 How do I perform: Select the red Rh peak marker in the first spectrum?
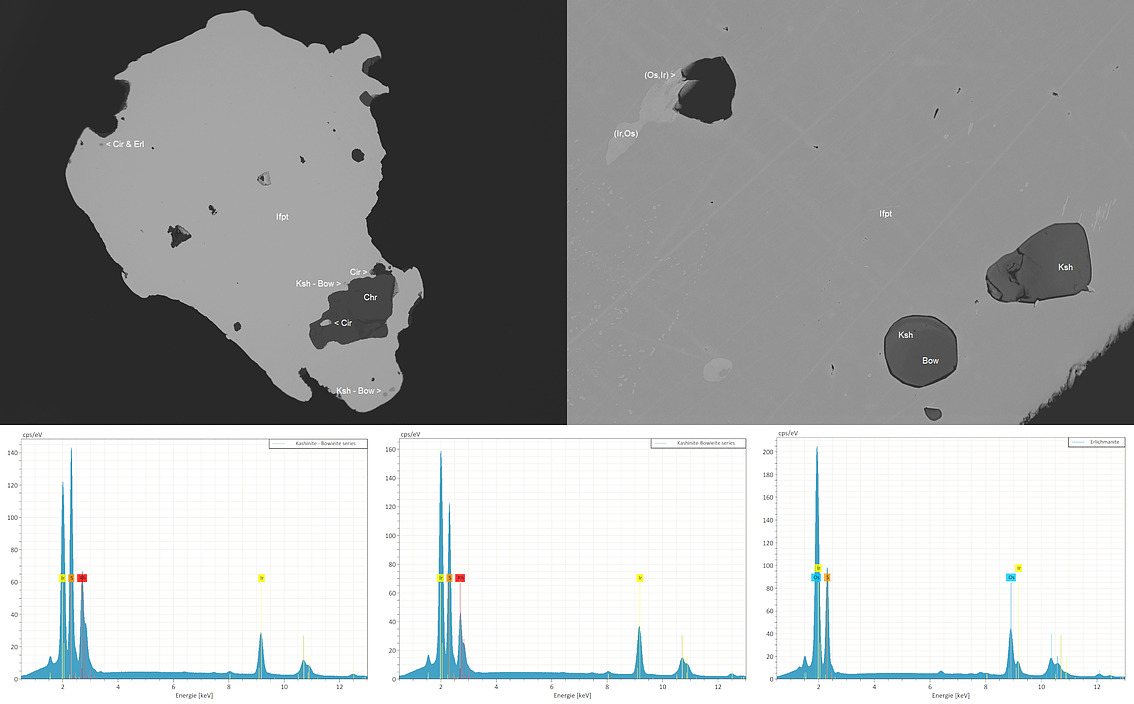[82, 578]
